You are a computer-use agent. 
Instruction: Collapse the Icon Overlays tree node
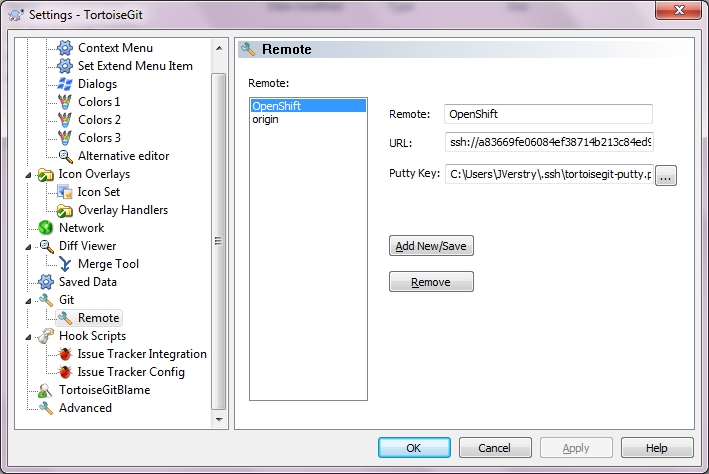point(28,175)
